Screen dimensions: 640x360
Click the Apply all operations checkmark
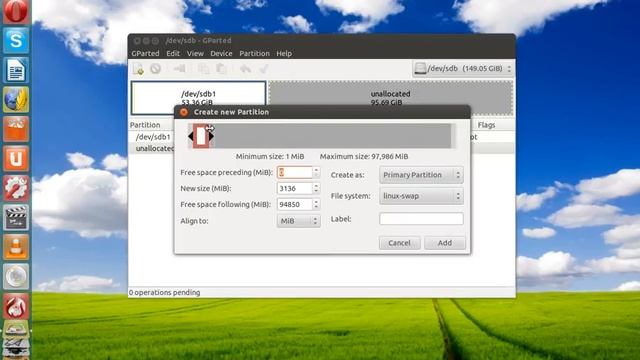click(x=264, y=69)
